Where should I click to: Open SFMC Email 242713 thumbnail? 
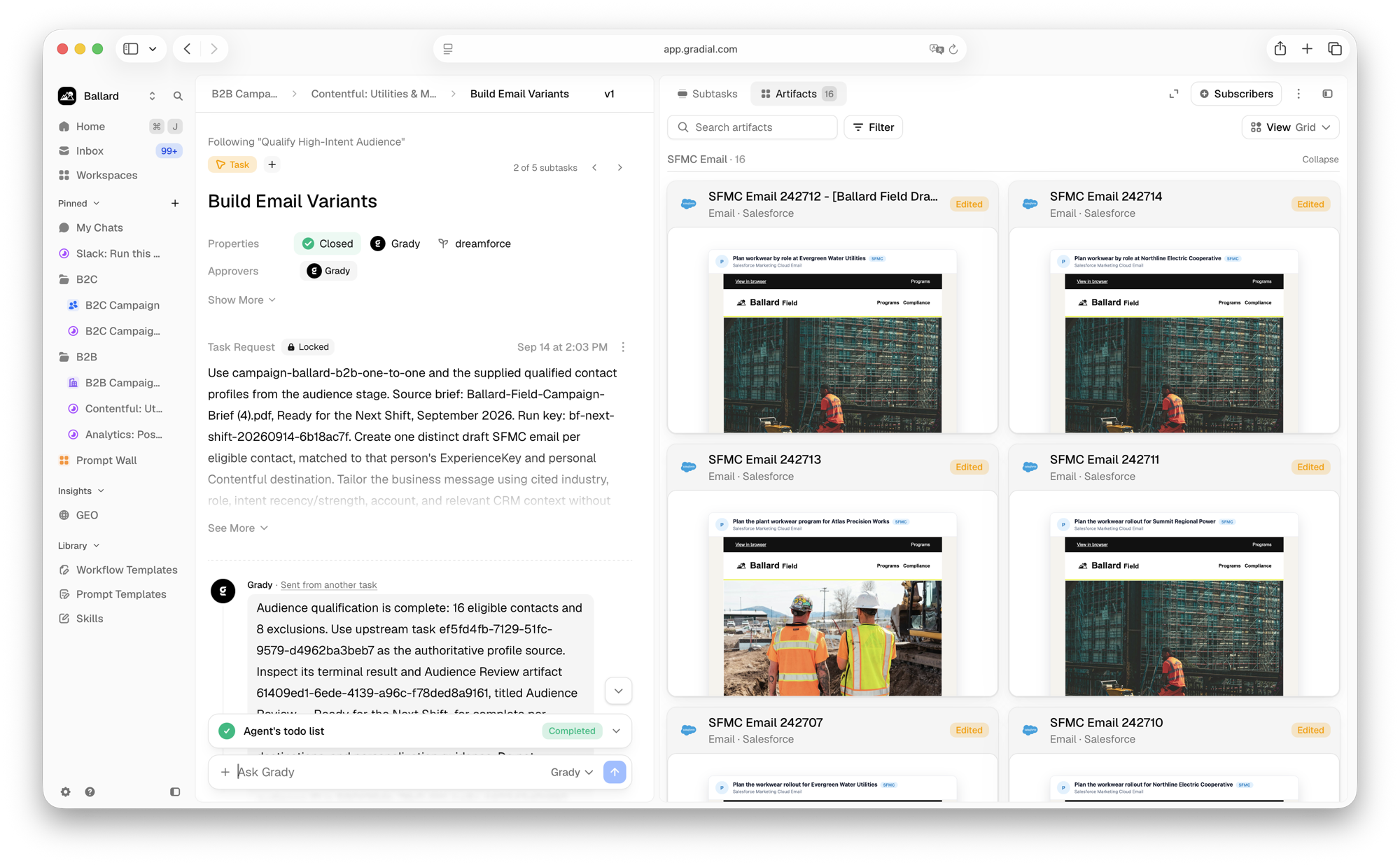832,593
